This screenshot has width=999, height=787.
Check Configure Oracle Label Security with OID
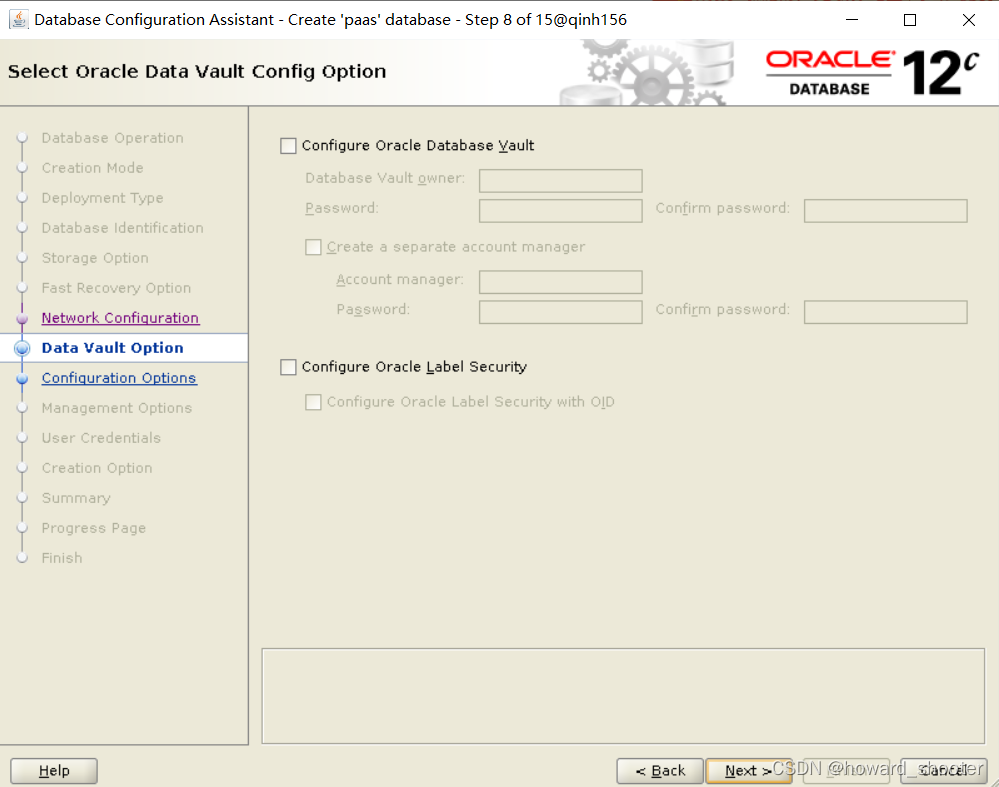coord(313,402)
